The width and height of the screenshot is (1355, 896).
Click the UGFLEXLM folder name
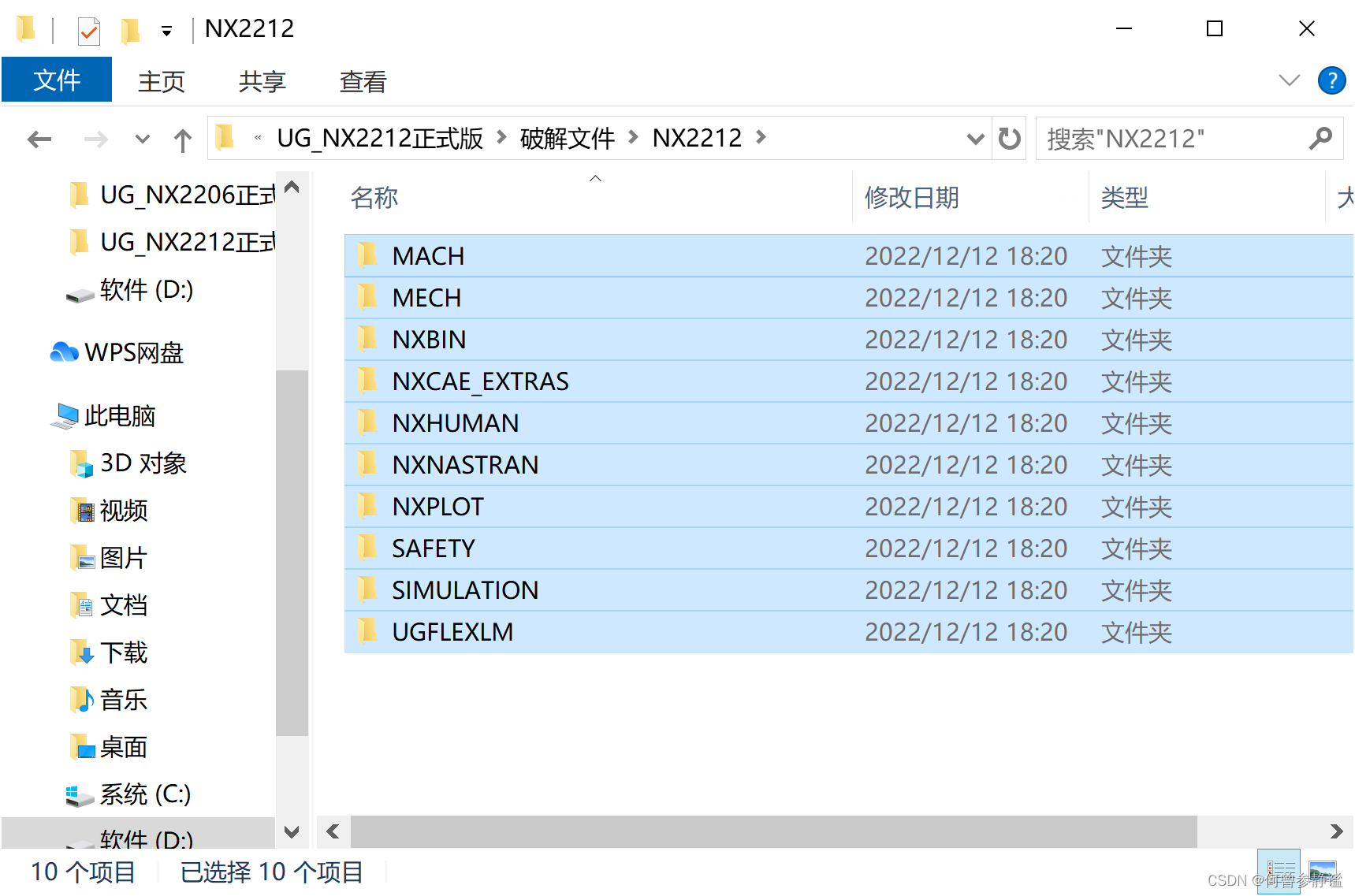(x=452, y=632)
